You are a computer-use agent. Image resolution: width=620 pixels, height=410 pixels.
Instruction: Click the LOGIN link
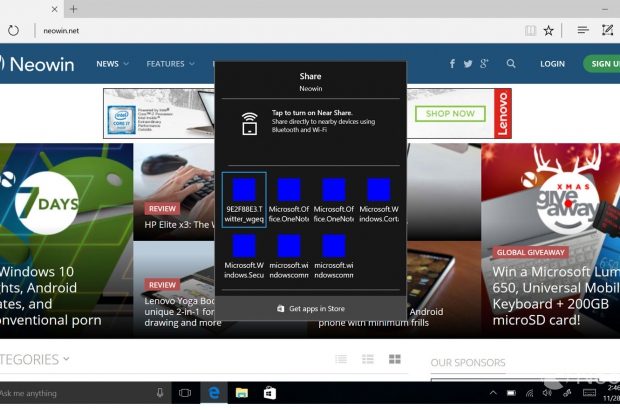coord(552,64)
